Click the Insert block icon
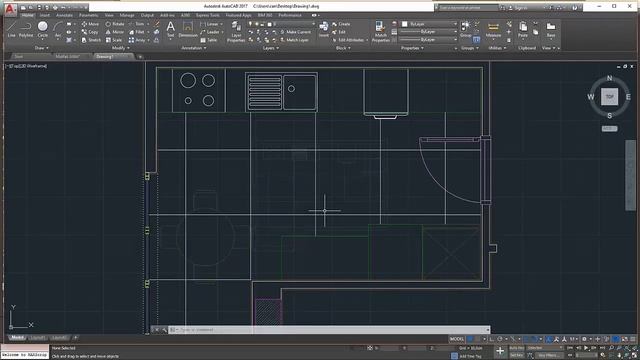The image size is (640, 360). [x=324, y=29]
